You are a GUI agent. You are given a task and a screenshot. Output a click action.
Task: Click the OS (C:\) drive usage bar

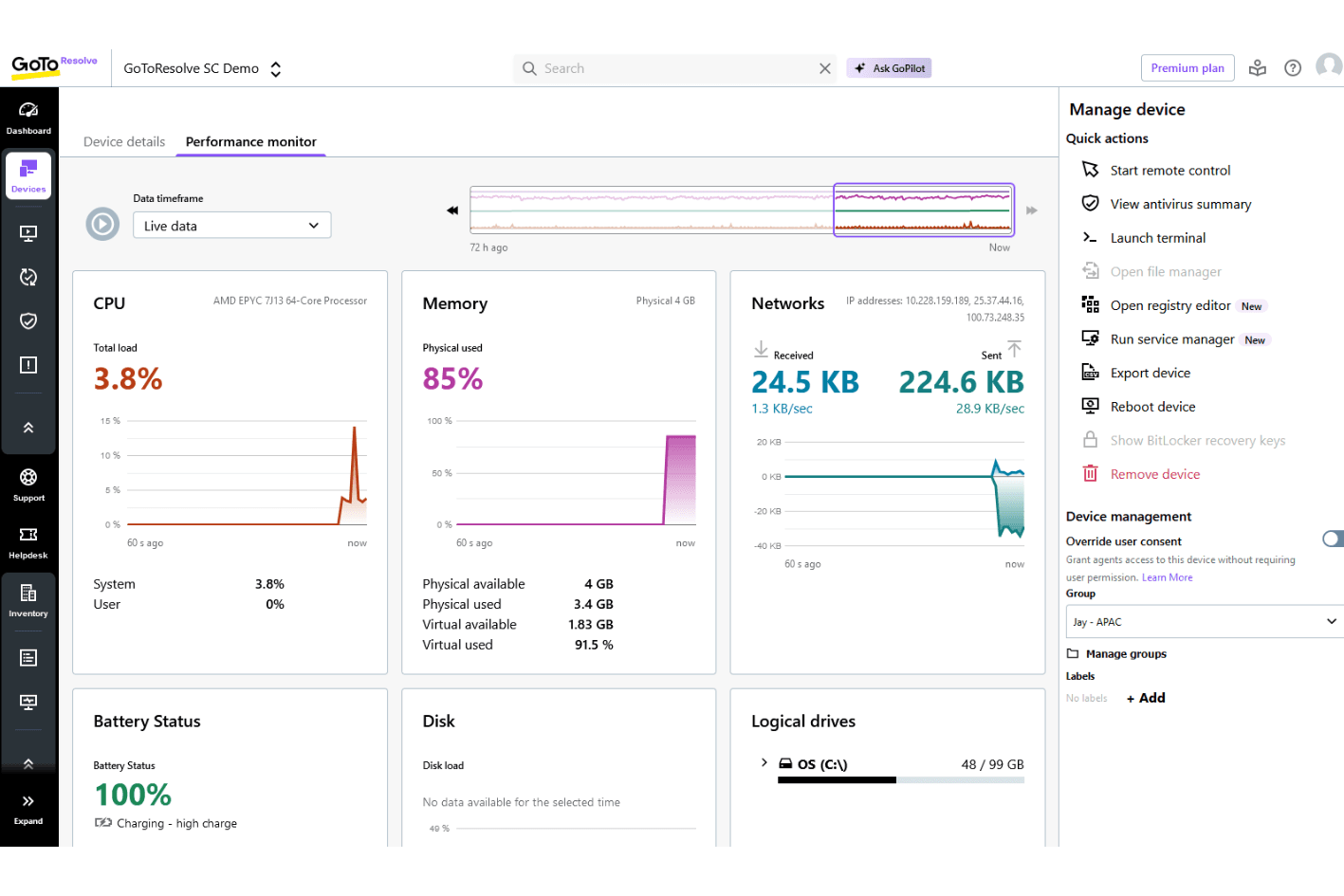pyautogui.click(x=901, y=780)
